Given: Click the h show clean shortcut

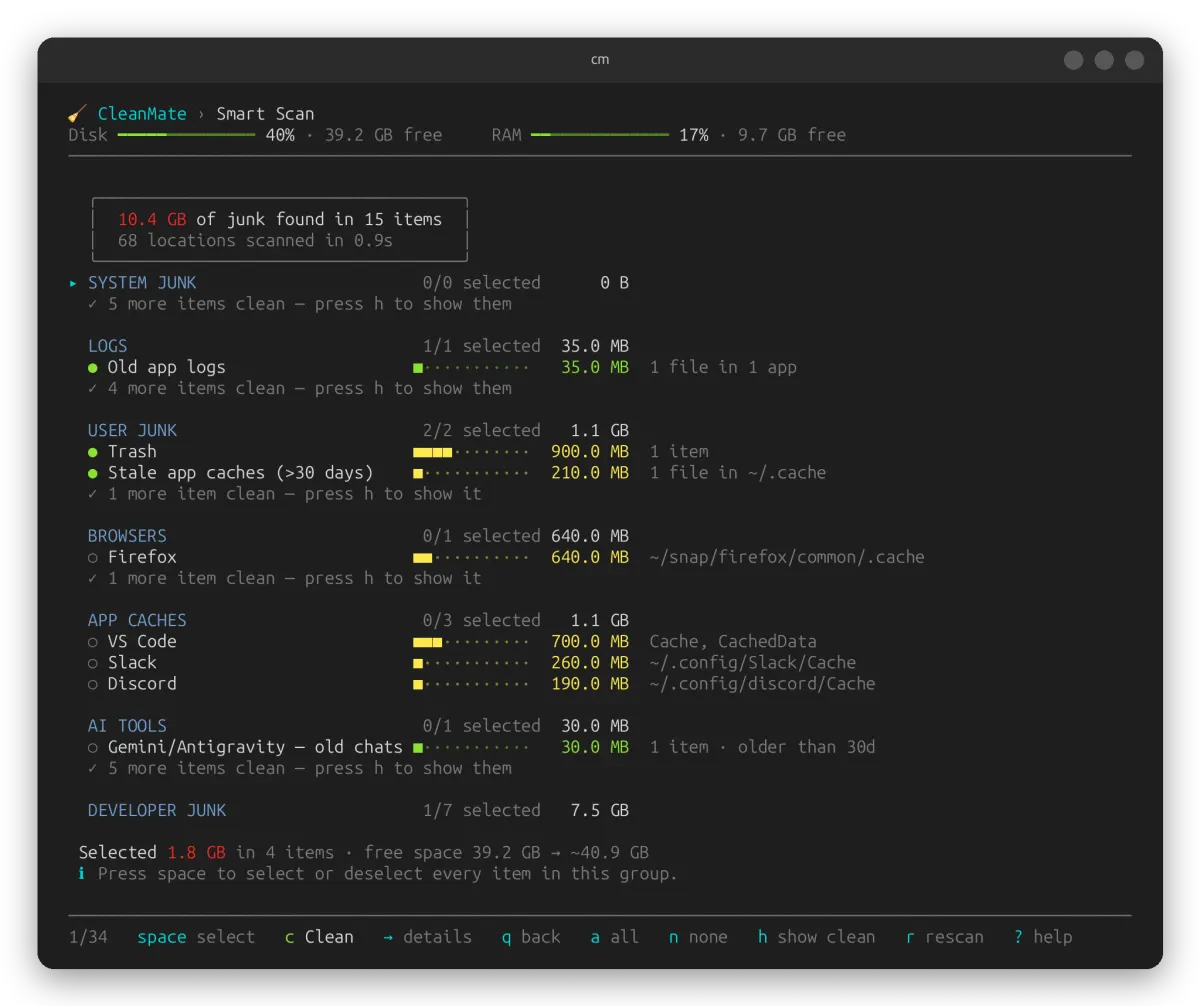Looking at the screenshot, I should pyautogui.click(x=816, y=937).
